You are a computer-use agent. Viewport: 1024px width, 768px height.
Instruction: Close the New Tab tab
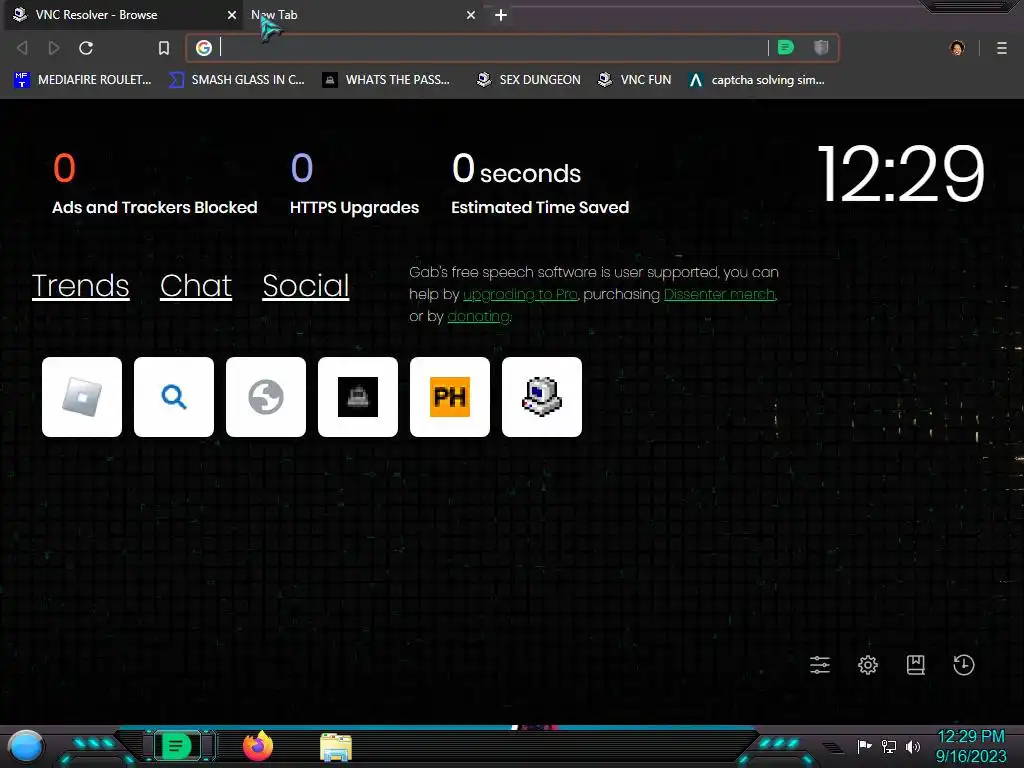tap(471, 14)
